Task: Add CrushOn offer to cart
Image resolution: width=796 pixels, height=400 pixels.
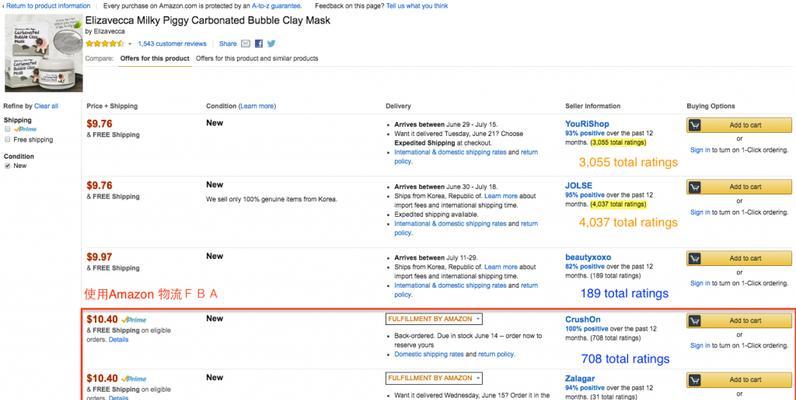Action: pyautogui.click(x=739, y=321)
